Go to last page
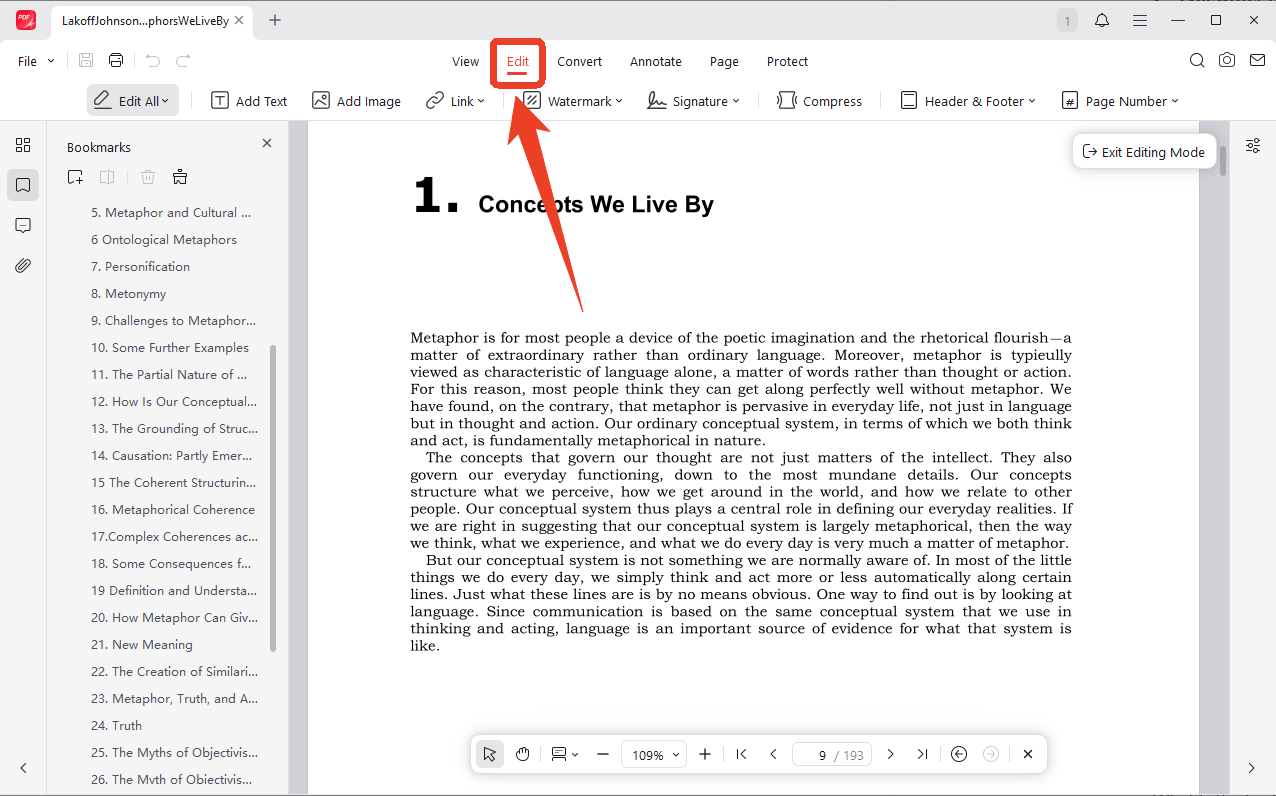1276x796 pixels. click(923, 754)
